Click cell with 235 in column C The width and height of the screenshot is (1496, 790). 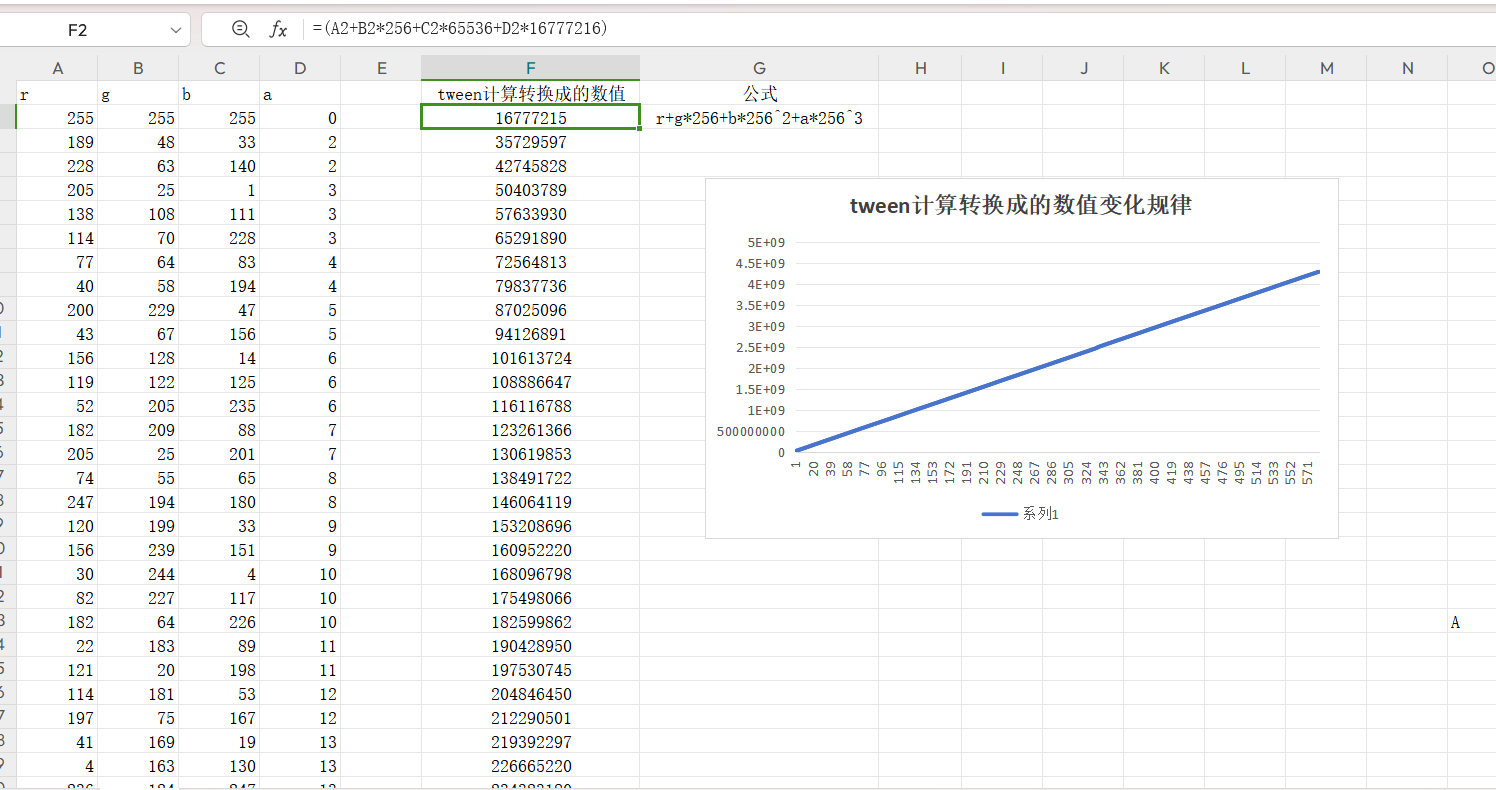pyautogui.click(x=219, y=406)
